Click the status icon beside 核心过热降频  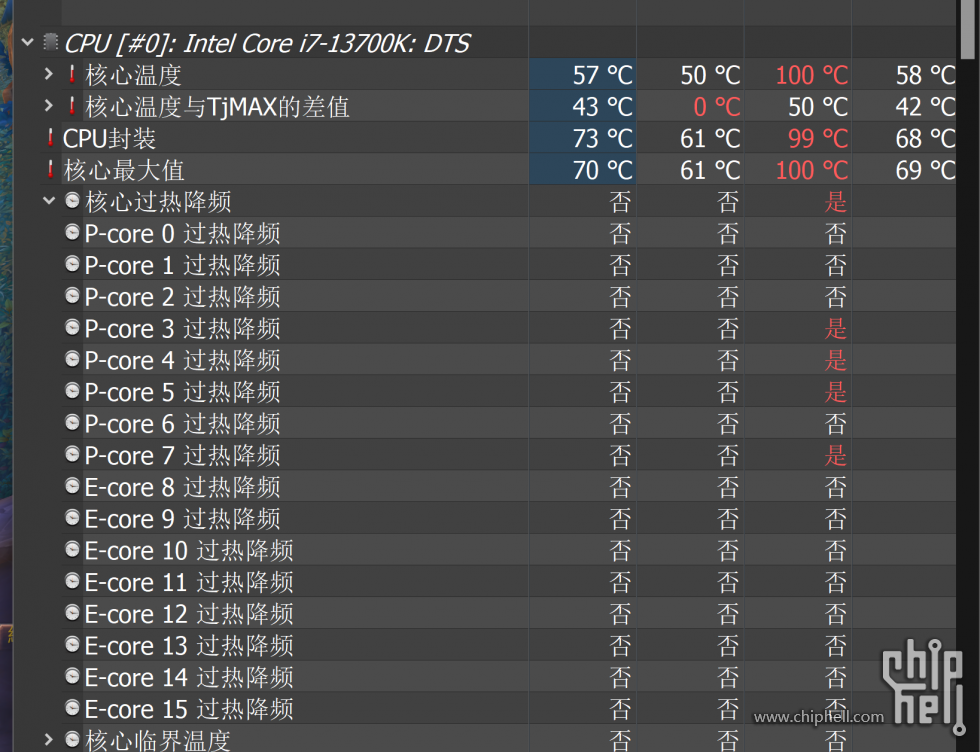pyautogui.click(x=72, y=201)
